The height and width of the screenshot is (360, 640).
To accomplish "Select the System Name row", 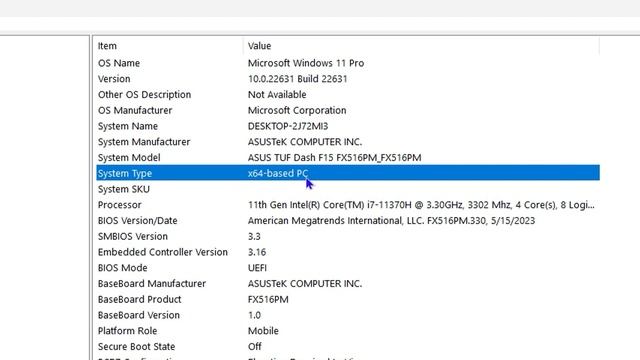I will 348,126.
